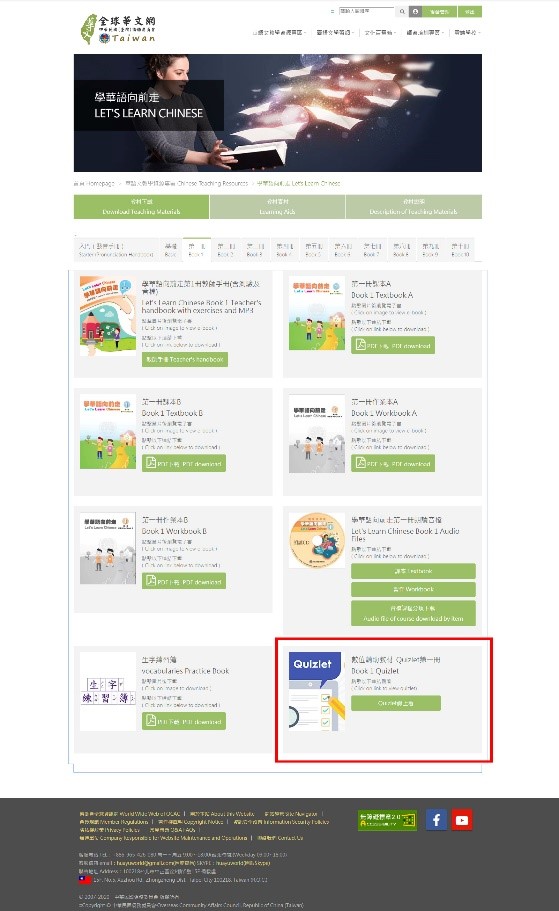Click the Quizlet cover image
The image size is (559, 911).
tap(317, 691)
